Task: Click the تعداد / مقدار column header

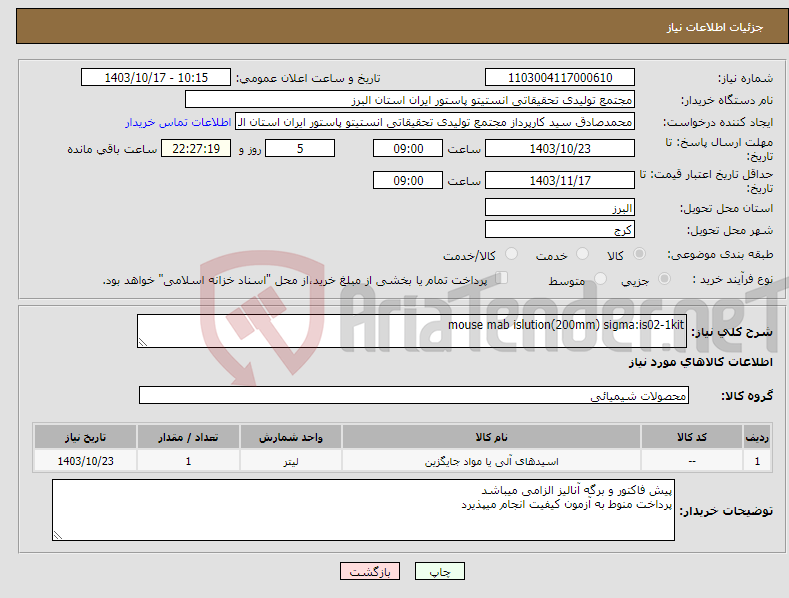Action: point(188,437)
